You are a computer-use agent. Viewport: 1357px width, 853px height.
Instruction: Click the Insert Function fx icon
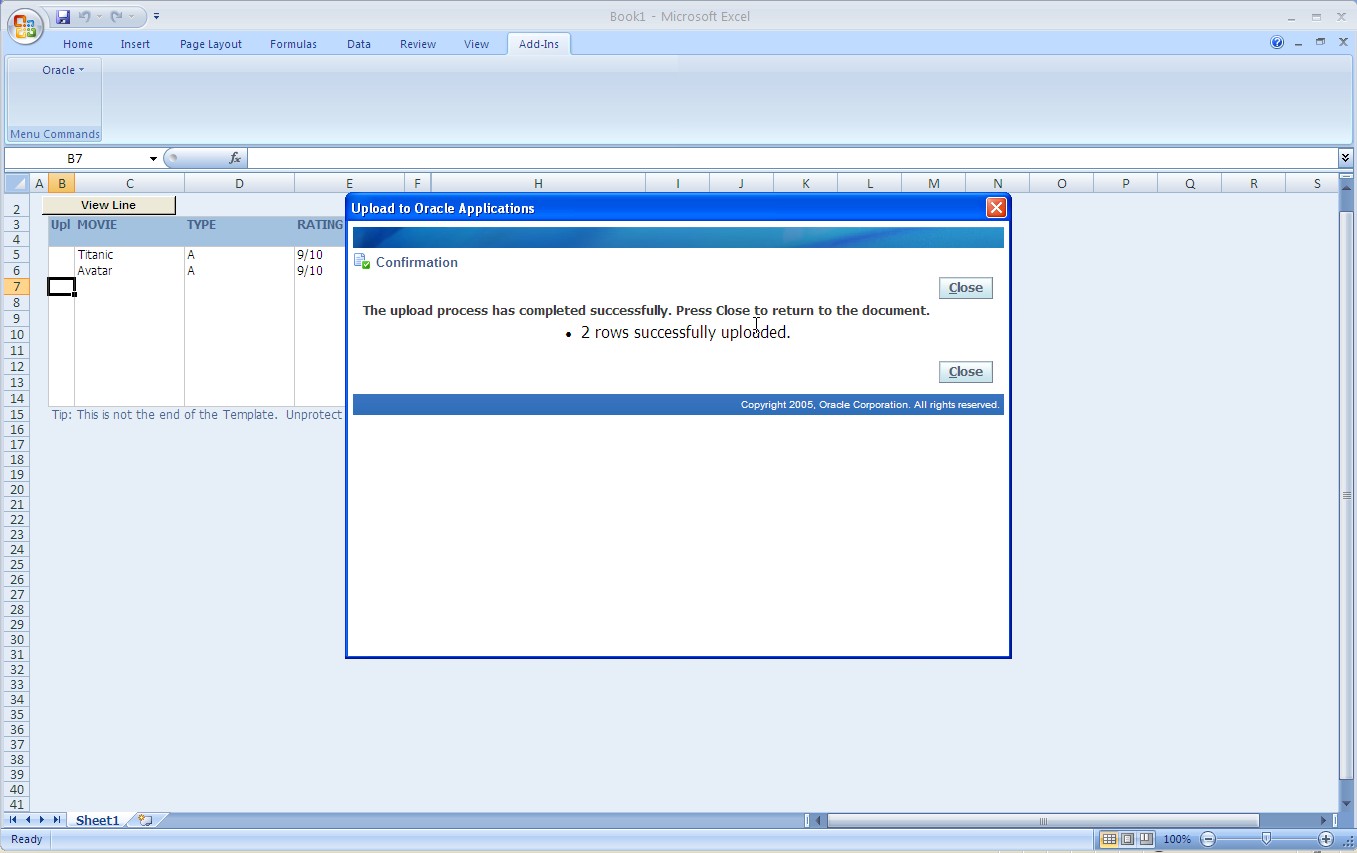pos(235,158)
